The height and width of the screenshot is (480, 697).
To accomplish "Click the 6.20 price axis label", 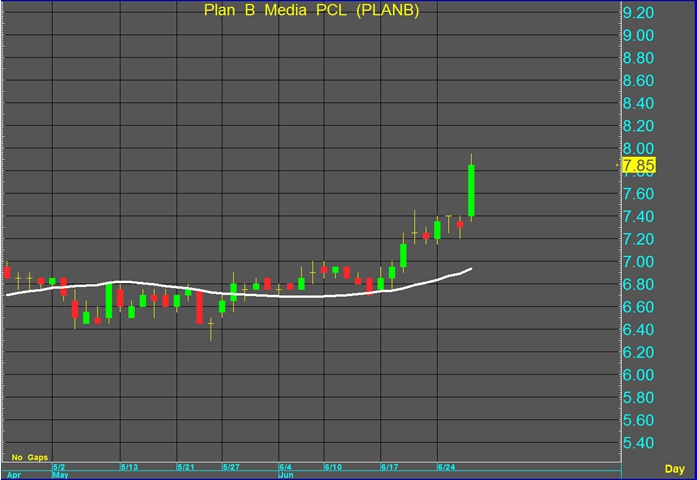I will pyautogui.click(x=638, y=353).
